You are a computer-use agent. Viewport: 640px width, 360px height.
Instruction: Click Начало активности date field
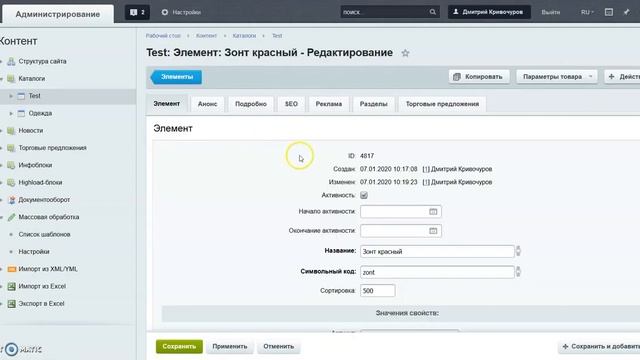point(400,211)
